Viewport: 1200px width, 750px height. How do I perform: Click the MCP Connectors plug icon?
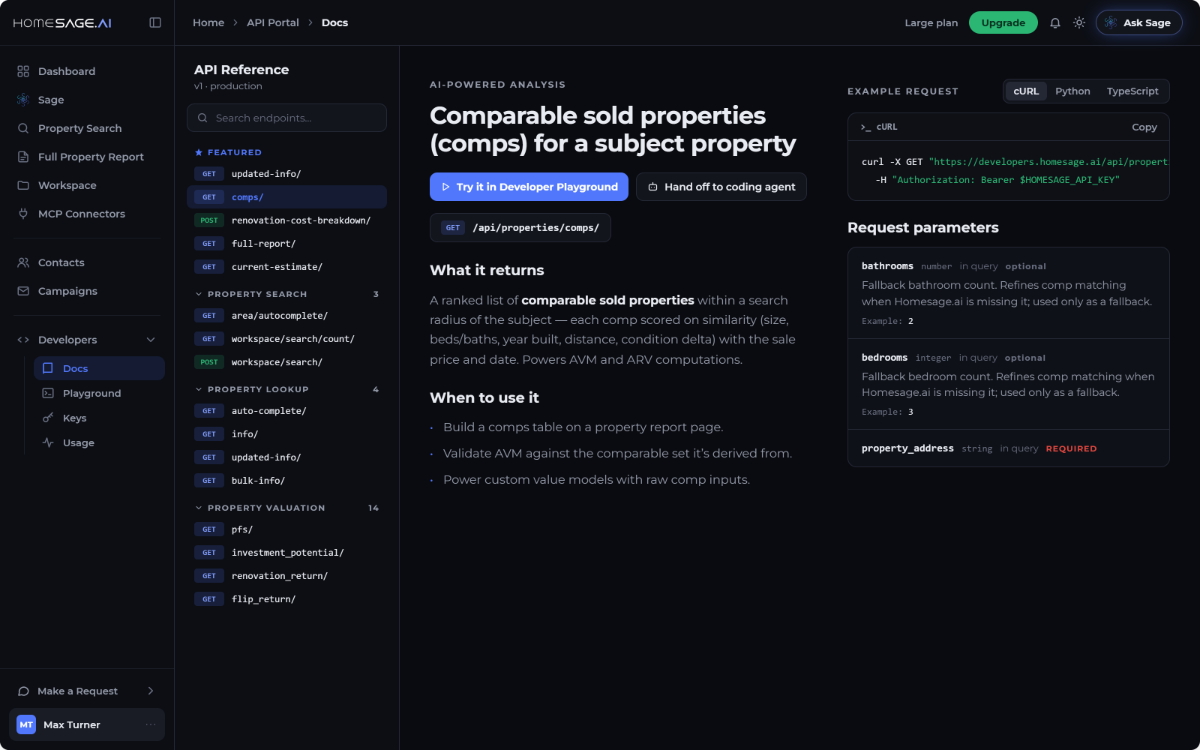pos(23,214)
